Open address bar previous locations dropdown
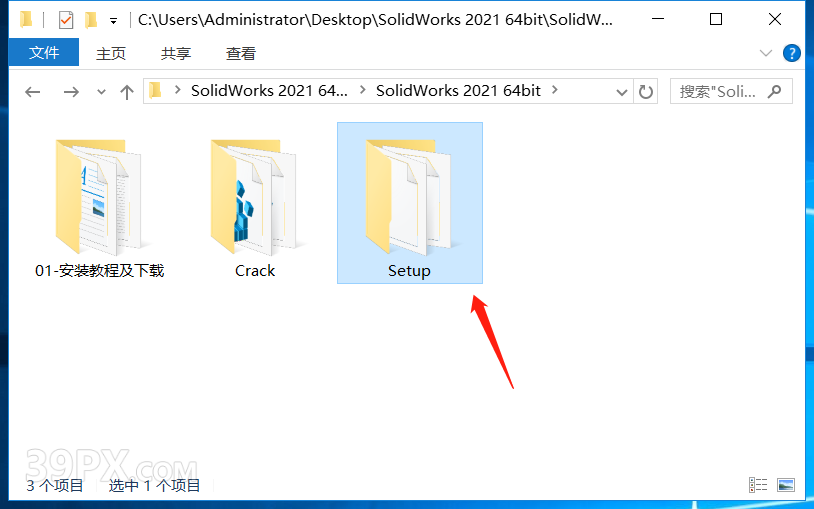 coord(621,92)
